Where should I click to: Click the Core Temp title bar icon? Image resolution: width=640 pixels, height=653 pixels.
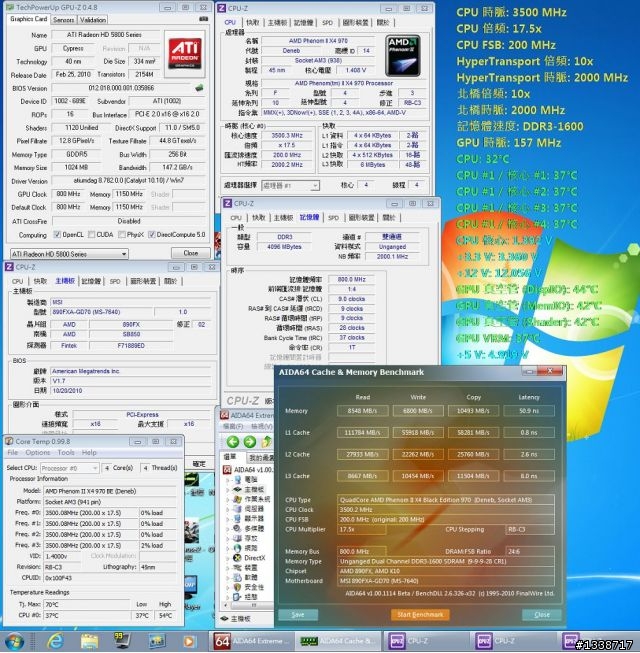click(9, 441)
